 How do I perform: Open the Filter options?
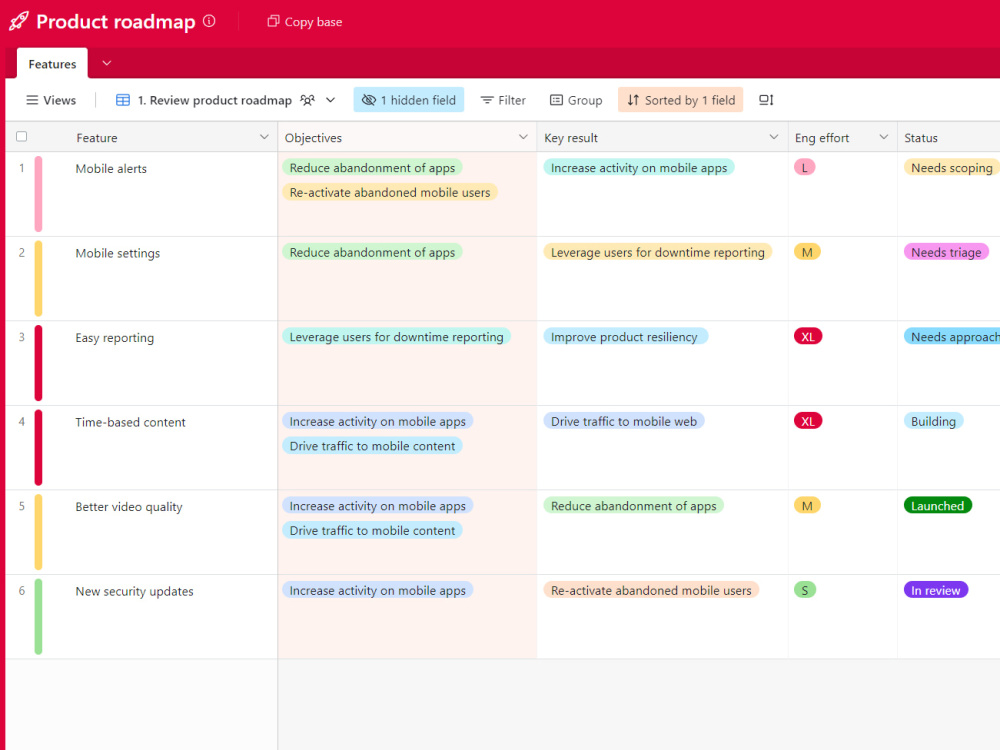pos(503,100)
